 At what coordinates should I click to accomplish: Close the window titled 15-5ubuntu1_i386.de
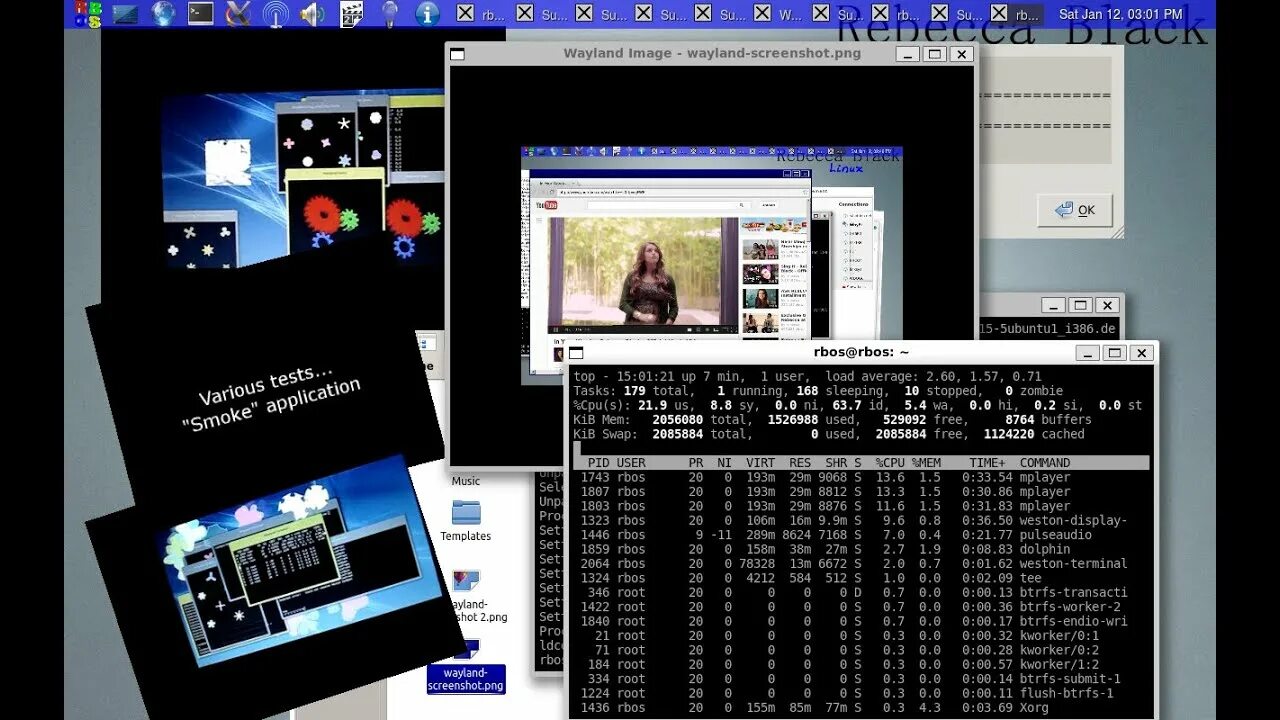(1106, 305)
